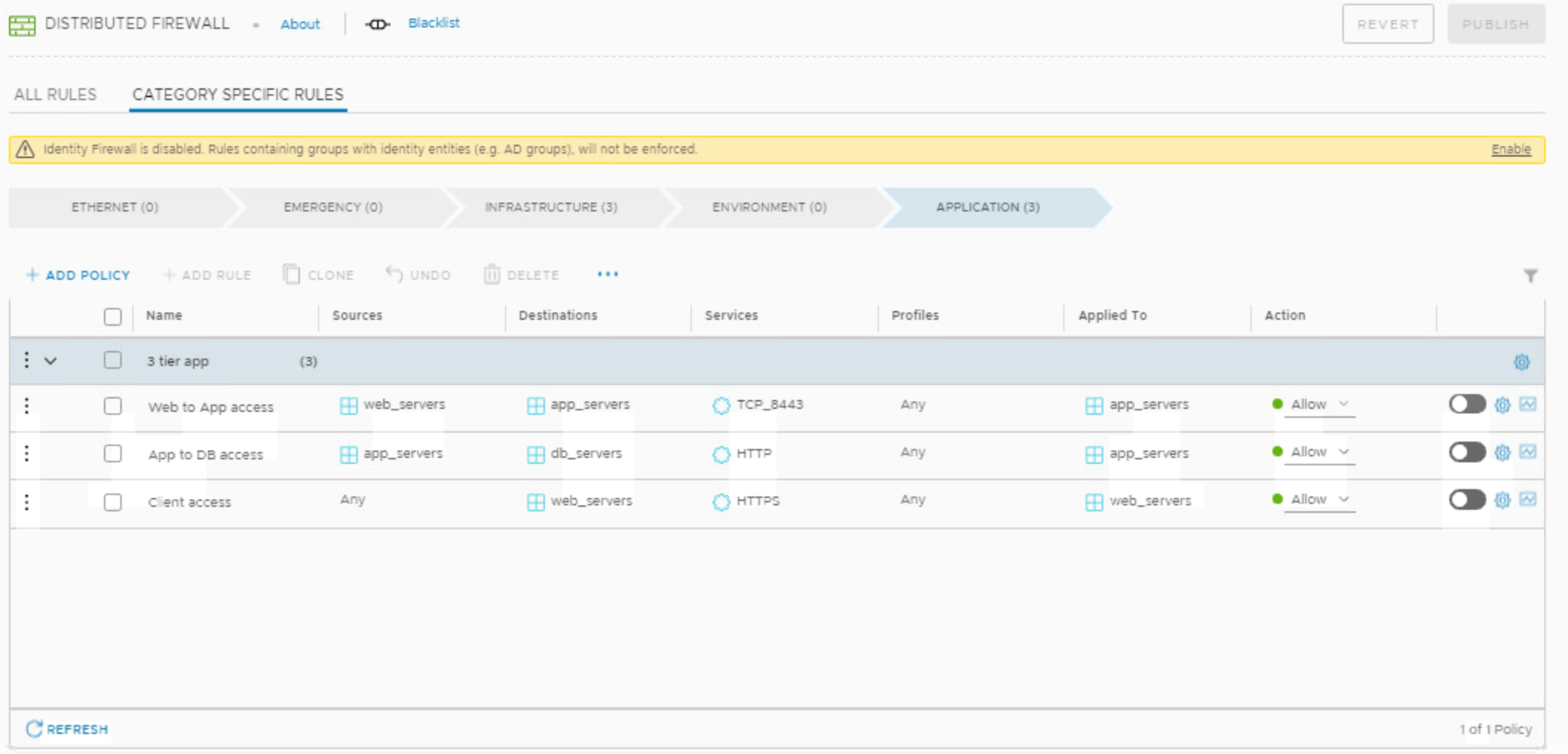Open the filter funnel icon
The height and width of the screenshot is (754, 1568).
click(x=1530, y=276)
